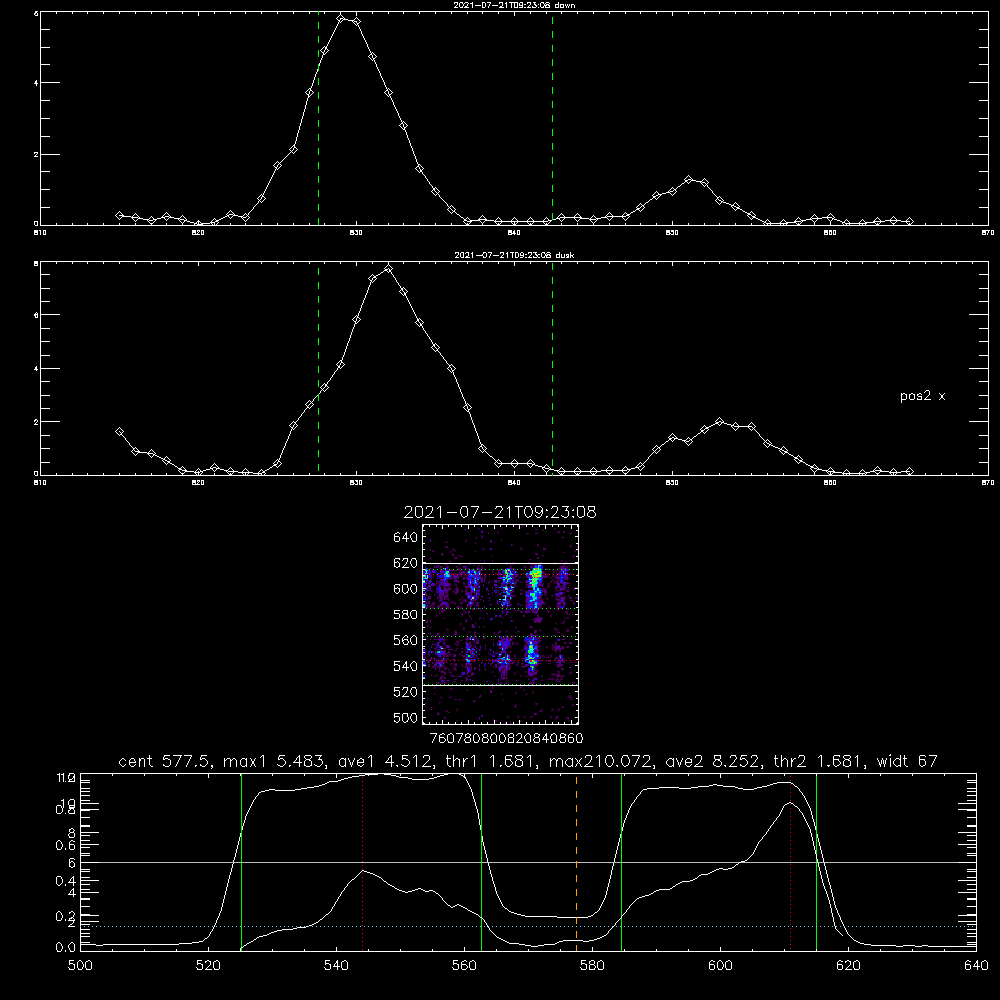
Task: Click the 850 tick label under dusk plot
Action: pyautogui.click(x=672, y=483)
